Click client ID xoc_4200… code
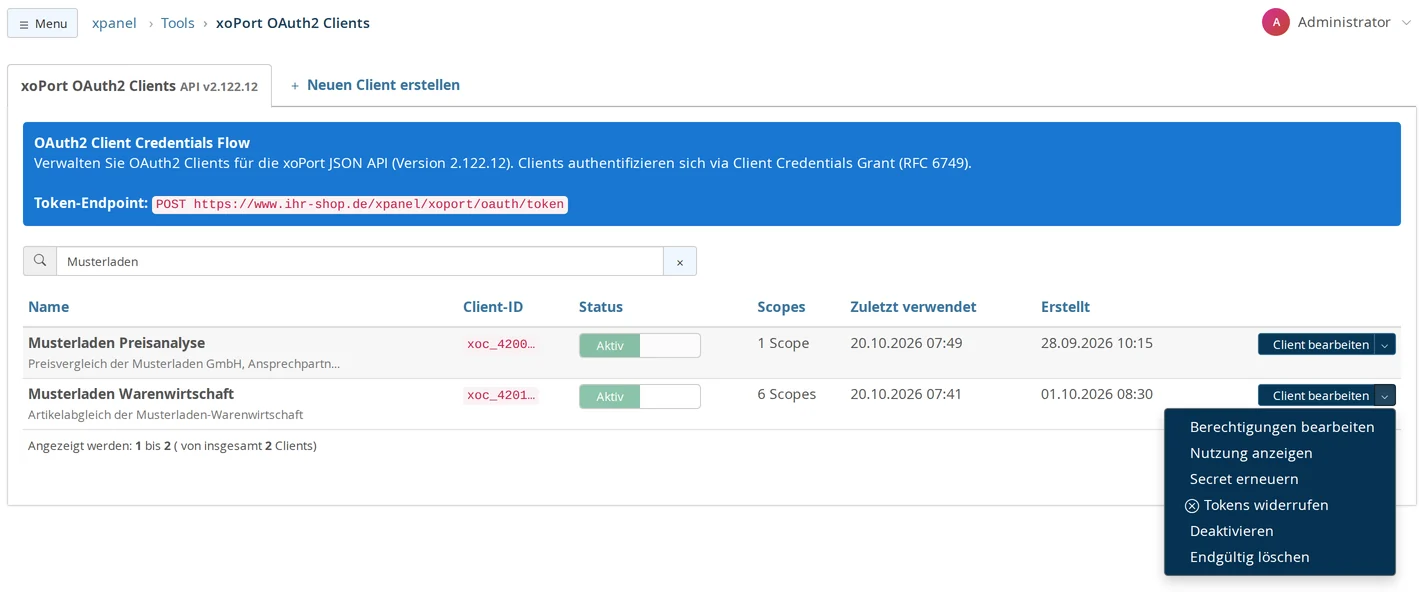 click(x=501, y=344)
